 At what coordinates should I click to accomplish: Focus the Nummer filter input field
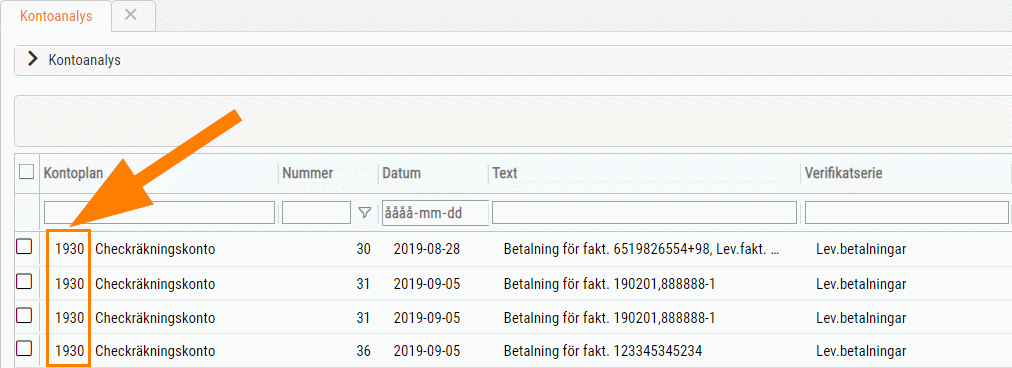click(x=316, y=212)
